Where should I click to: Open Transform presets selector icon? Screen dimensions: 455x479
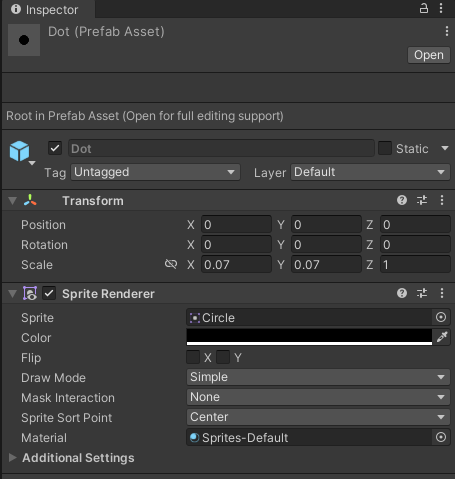[422, 200]
